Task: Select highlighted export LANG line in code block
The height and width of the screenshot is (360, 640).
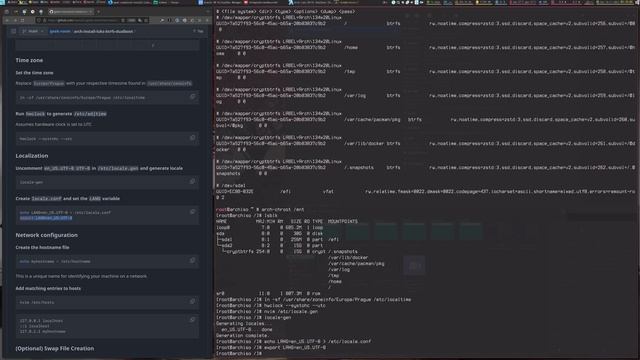Action: click(x=46, y=218)
